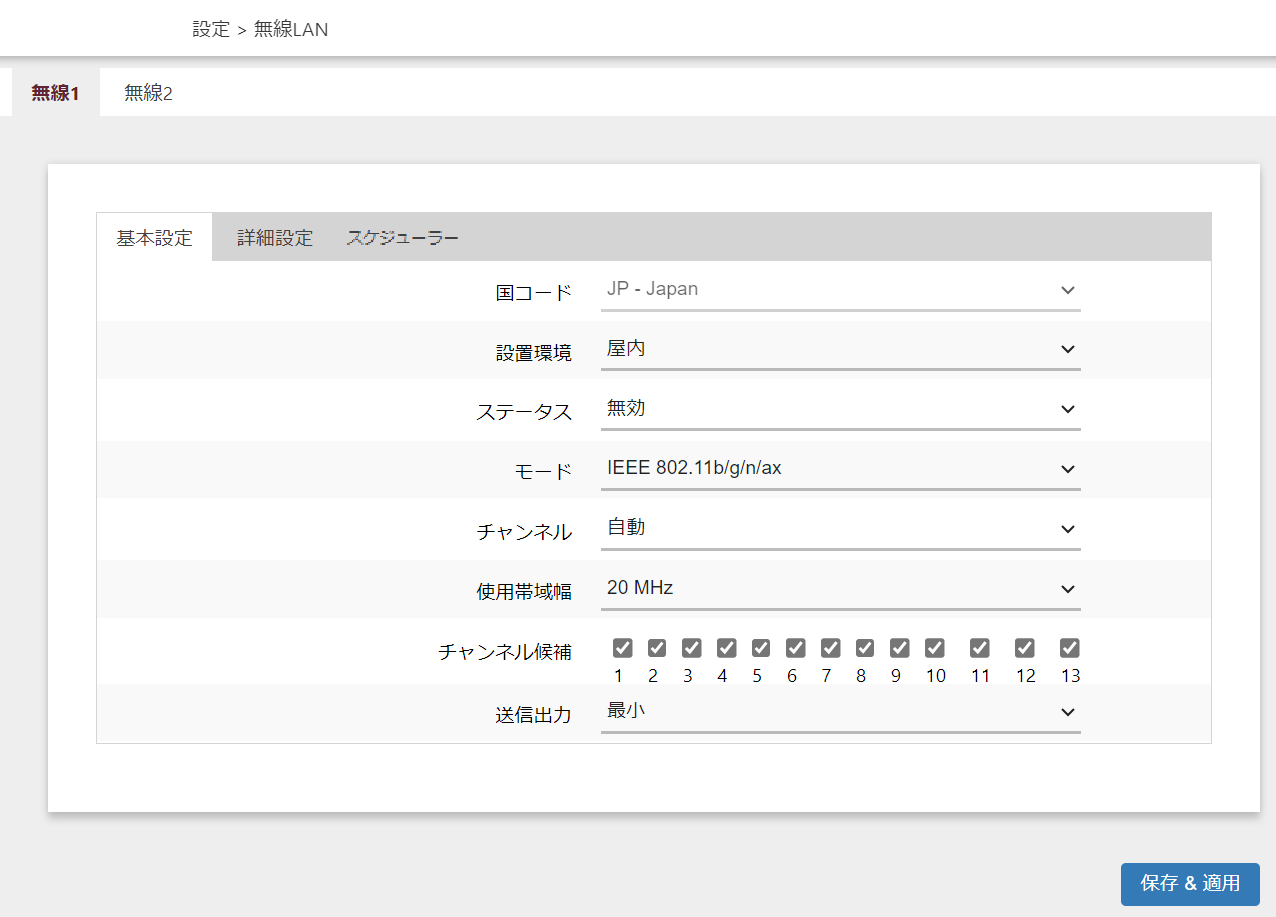Open the スケジューラー tab
Screen dimensions: 1276x917
click(x=402, y=238)
